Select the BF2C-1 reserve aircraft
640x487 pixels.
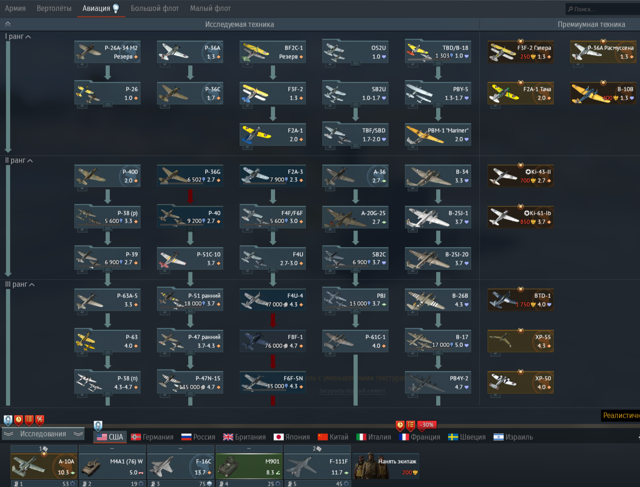tap(273, 52)
